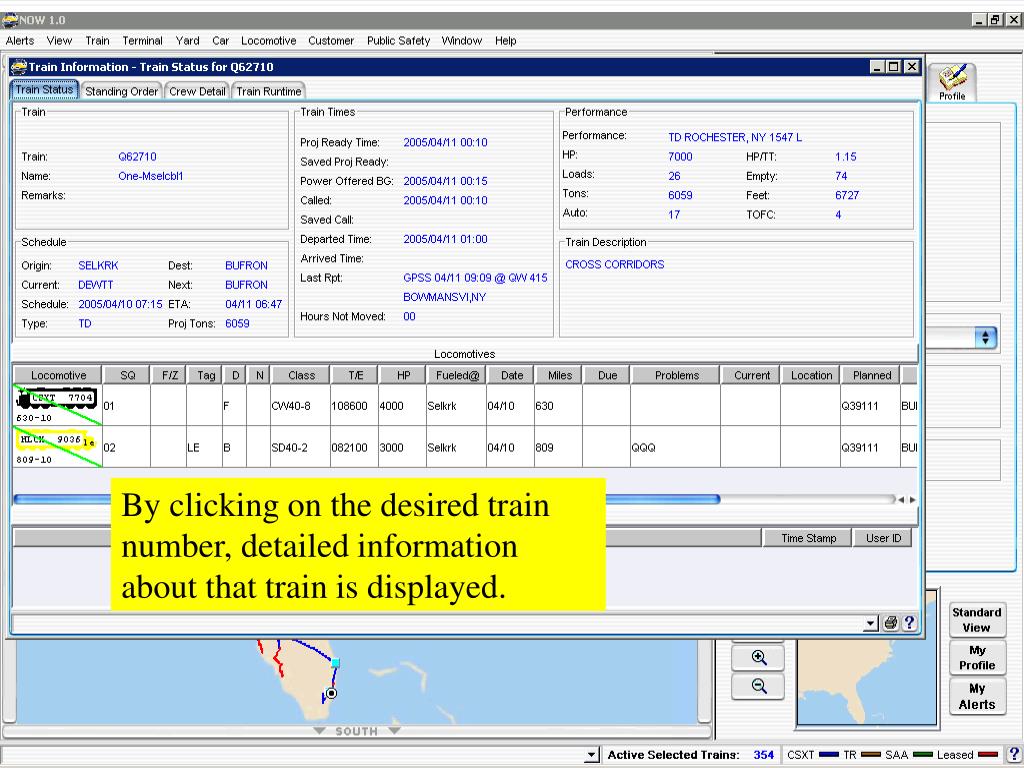Open the Locomotive menu

point(268,40)
